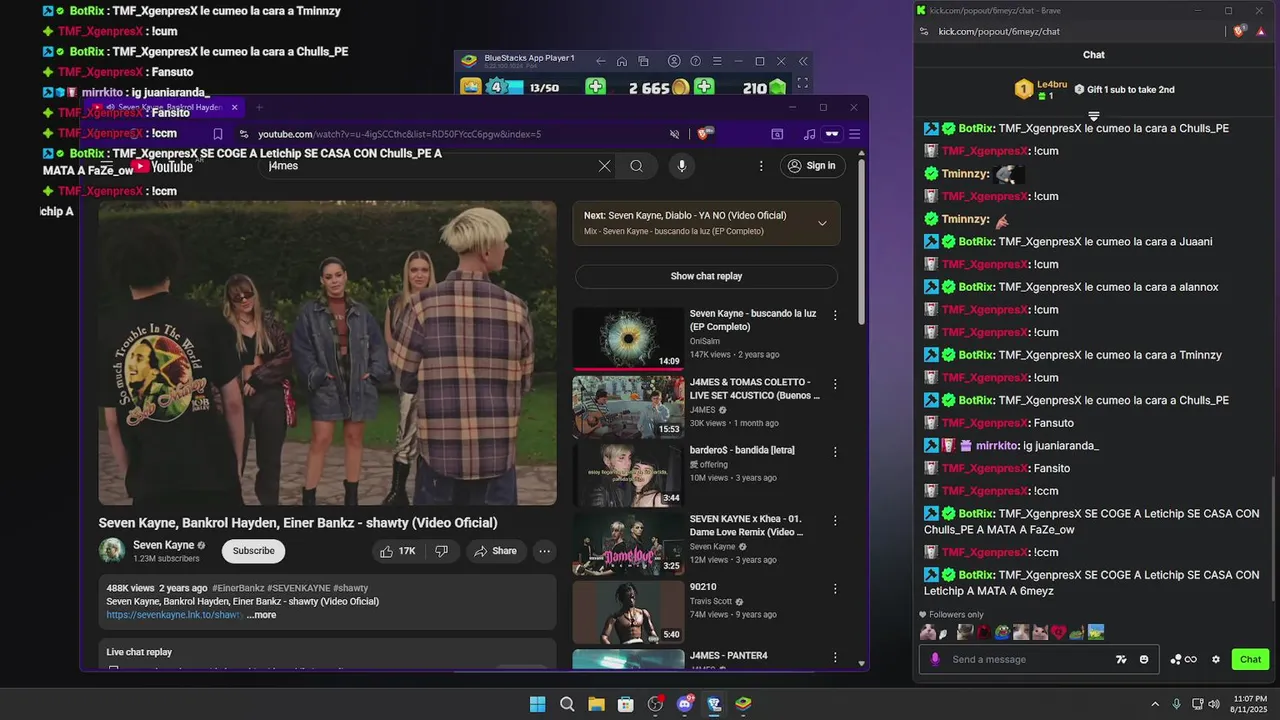Open Brave Shields icon in YouTube window

[x=705, y=133]
